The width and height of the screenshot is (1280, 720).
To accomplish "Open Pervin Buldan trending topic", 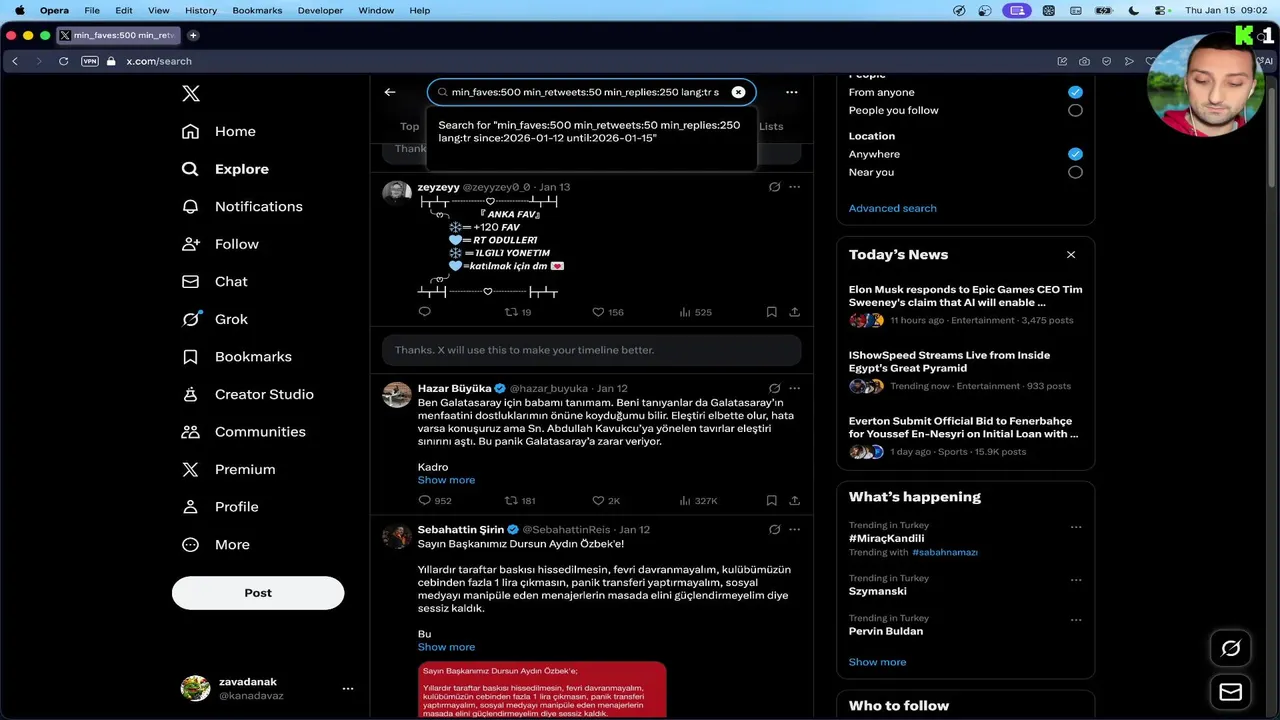I will (x=886, y=631).
